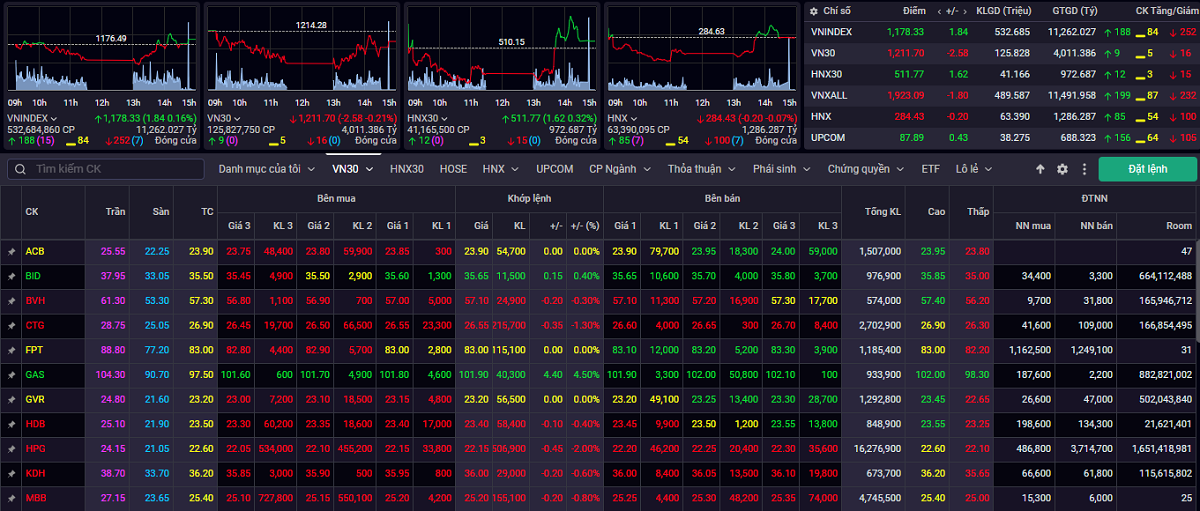Screen dimensions: 1200x511
Task: Toggle pin for the HPG stock
Action: [x=12, y=448]
